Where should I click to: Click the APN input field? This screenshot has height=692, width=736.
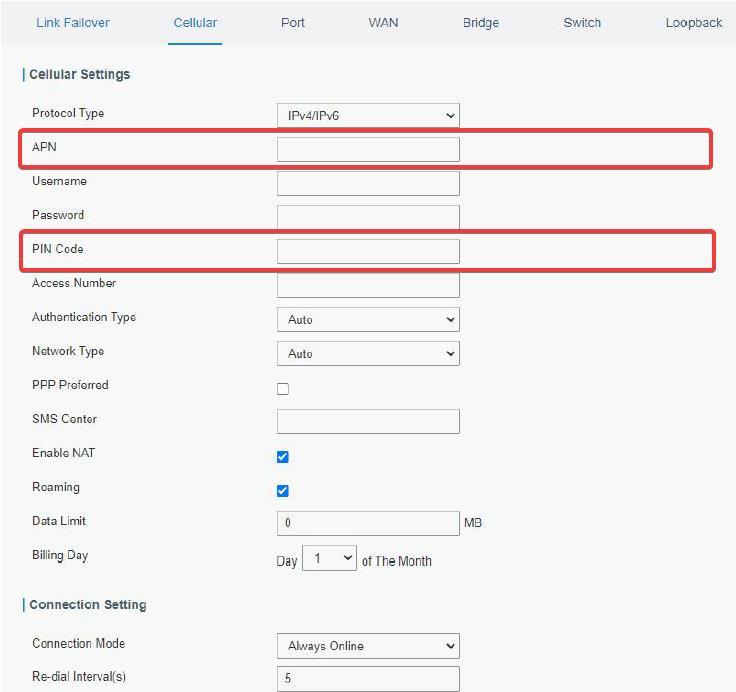368,149
